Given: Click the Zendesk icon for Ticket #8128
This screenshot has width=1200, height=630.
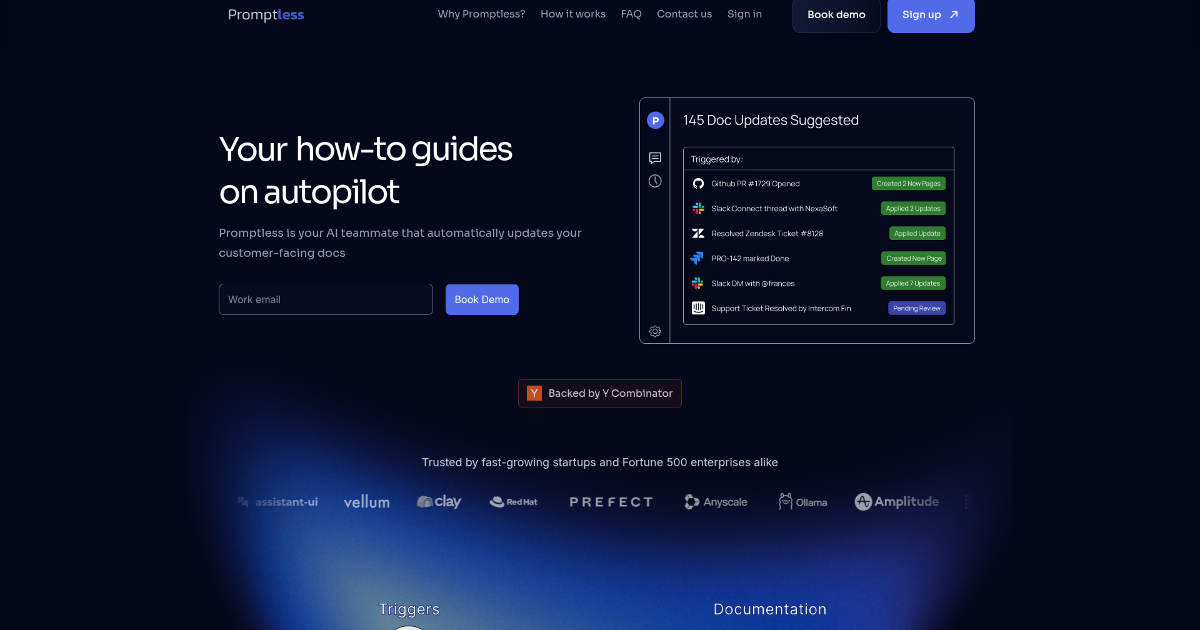Looking at the screenshot, I should pyautogui.click(x=698, y=234).
